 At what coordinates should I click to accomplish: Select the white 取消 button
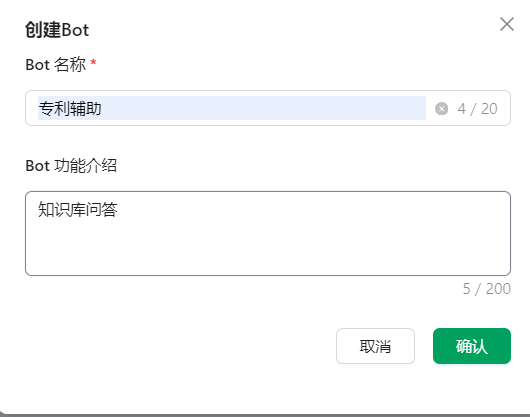pyautogui.click(x=375, y=346)
